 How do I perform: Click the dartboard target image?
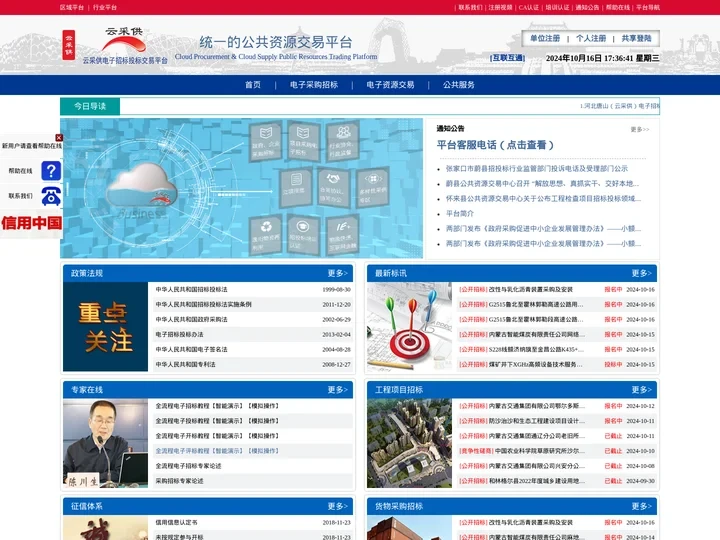(x=410, y=326)
